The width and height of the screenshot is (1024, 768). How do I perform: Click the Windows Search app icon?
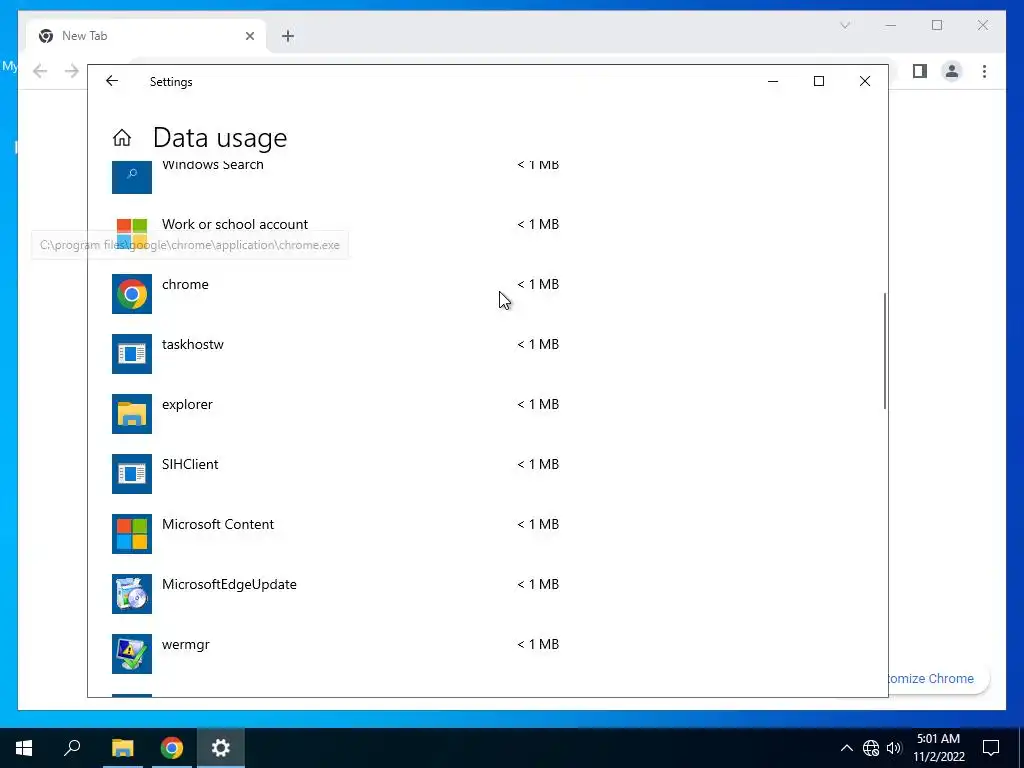(x=132, y=177)
